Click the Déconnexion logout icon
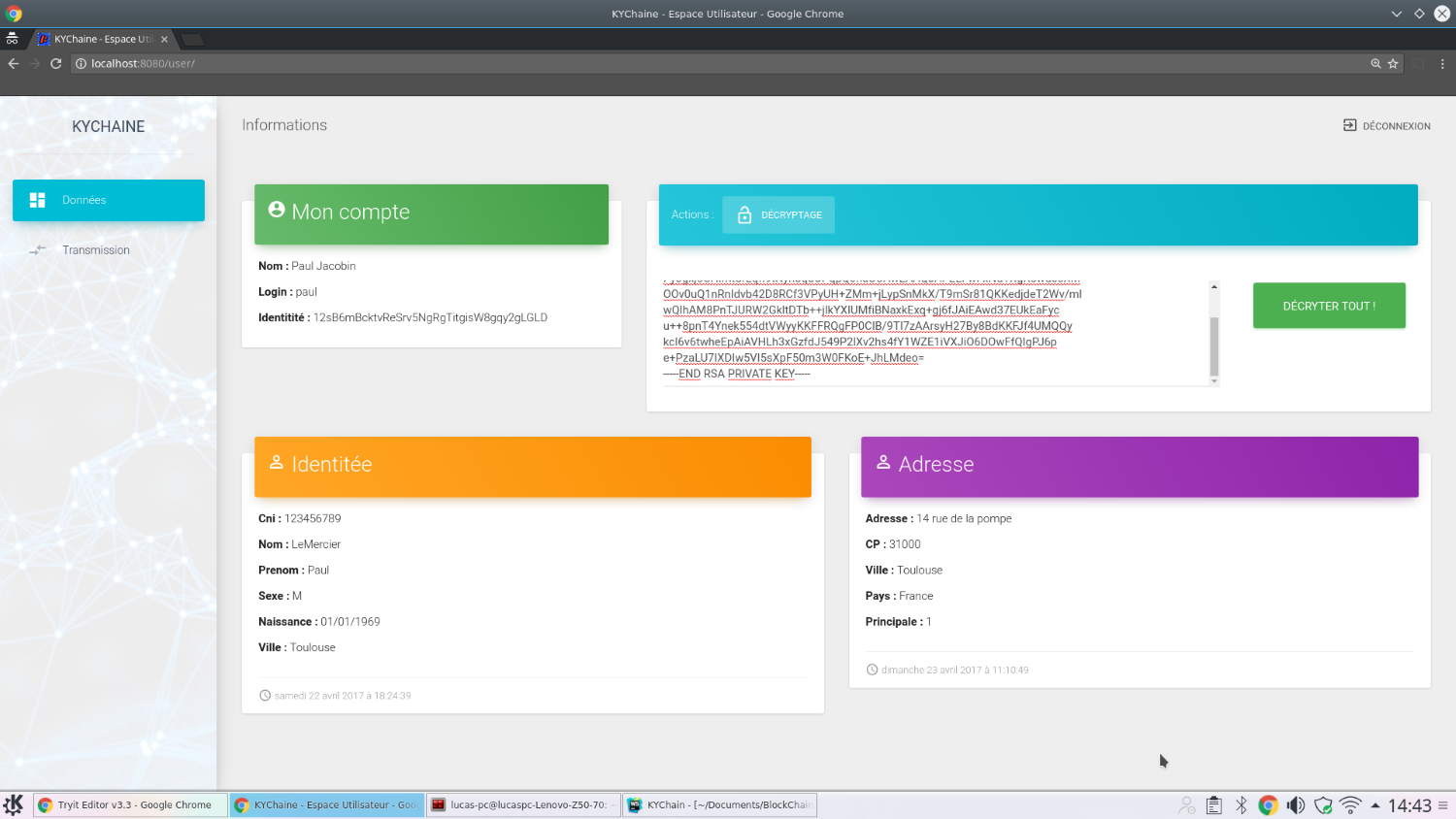1456x819 pixels. point(1349,125)
